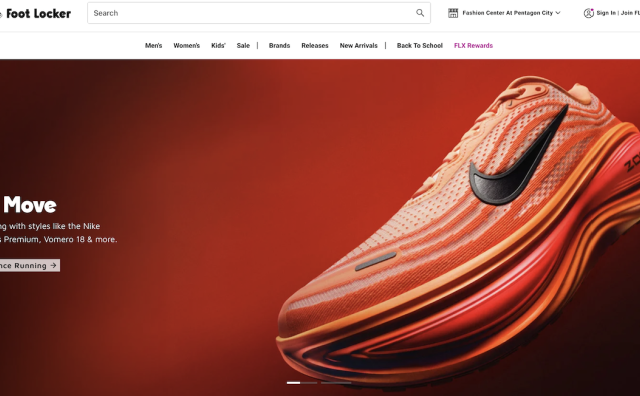Open the Men's menu

pos(153,46)
